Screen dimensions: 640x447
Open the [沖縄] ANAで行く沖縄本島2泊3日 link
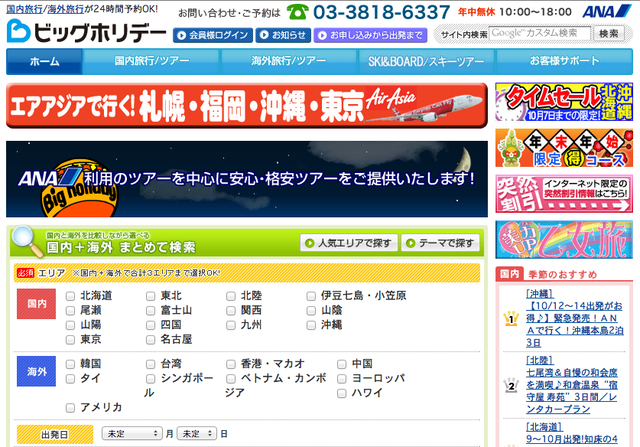574,318
